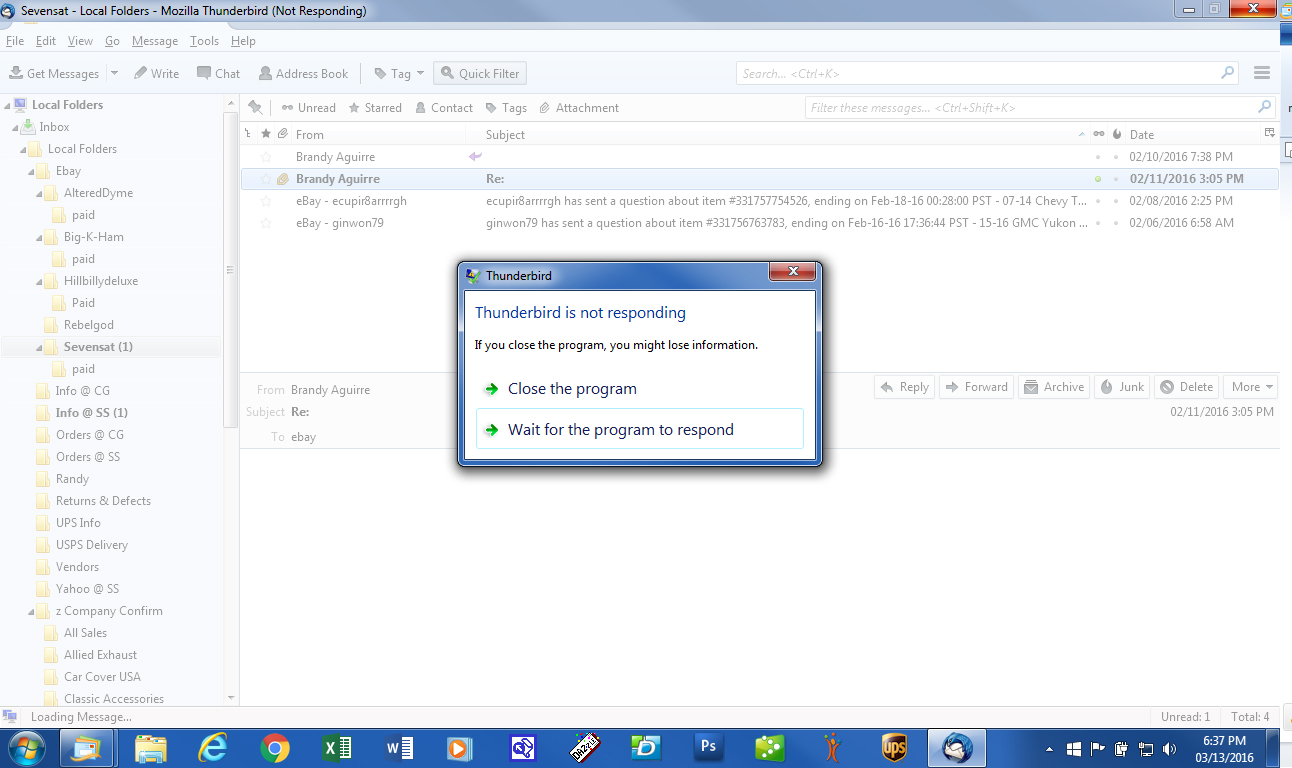Screen dimensions: 1292x768
Task: Sort by the attachment column header
Action: pyautogui.click(x=283, y=134)
